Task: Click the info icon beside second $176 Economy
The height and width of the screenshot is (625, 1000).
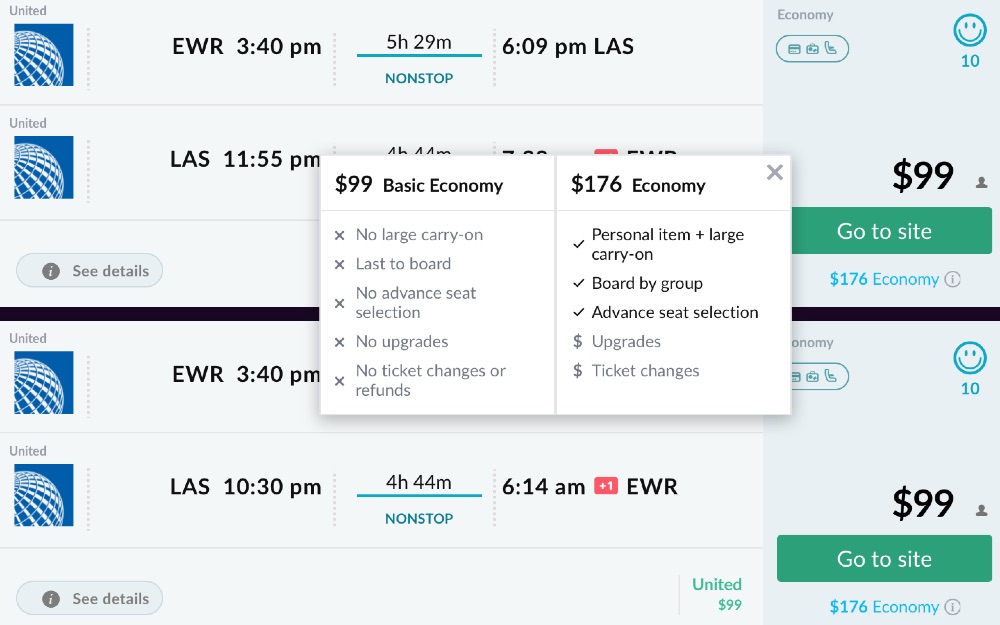Action: pos(953,607)
